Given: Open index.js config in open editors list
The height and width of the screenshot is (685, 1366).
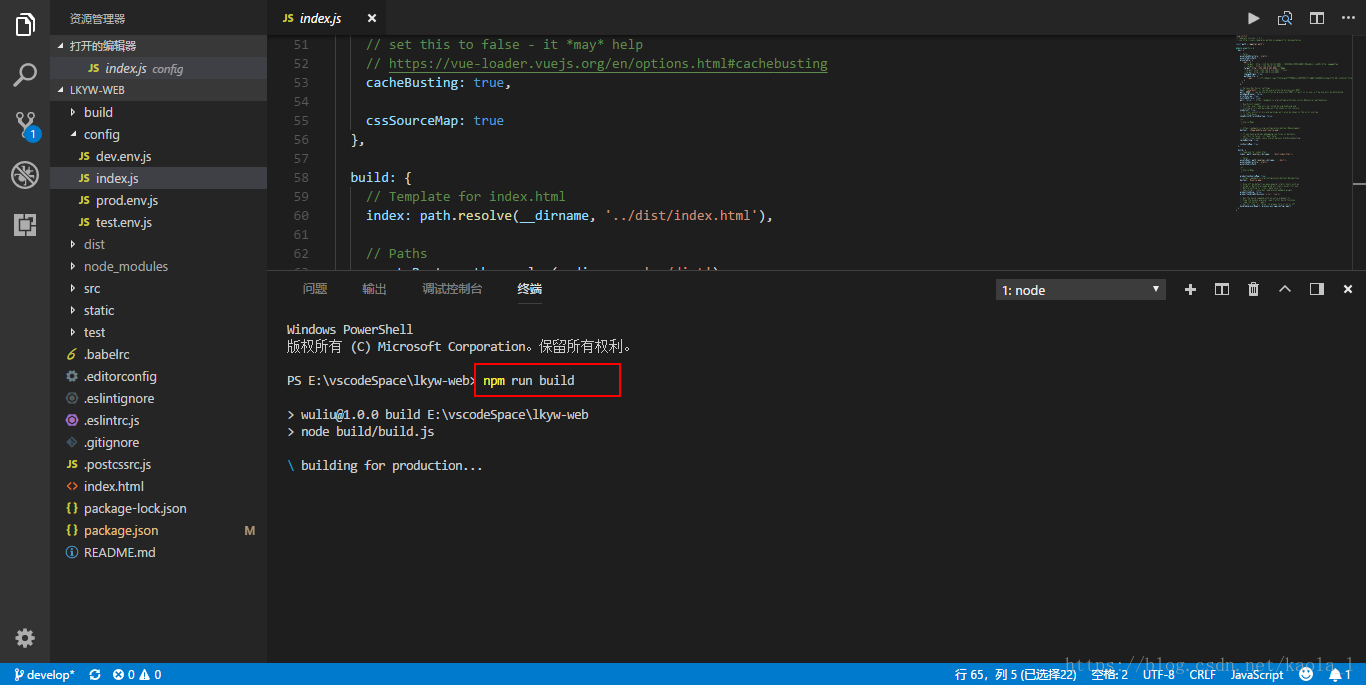Looking at the screenshot, I should click(158, 68).
